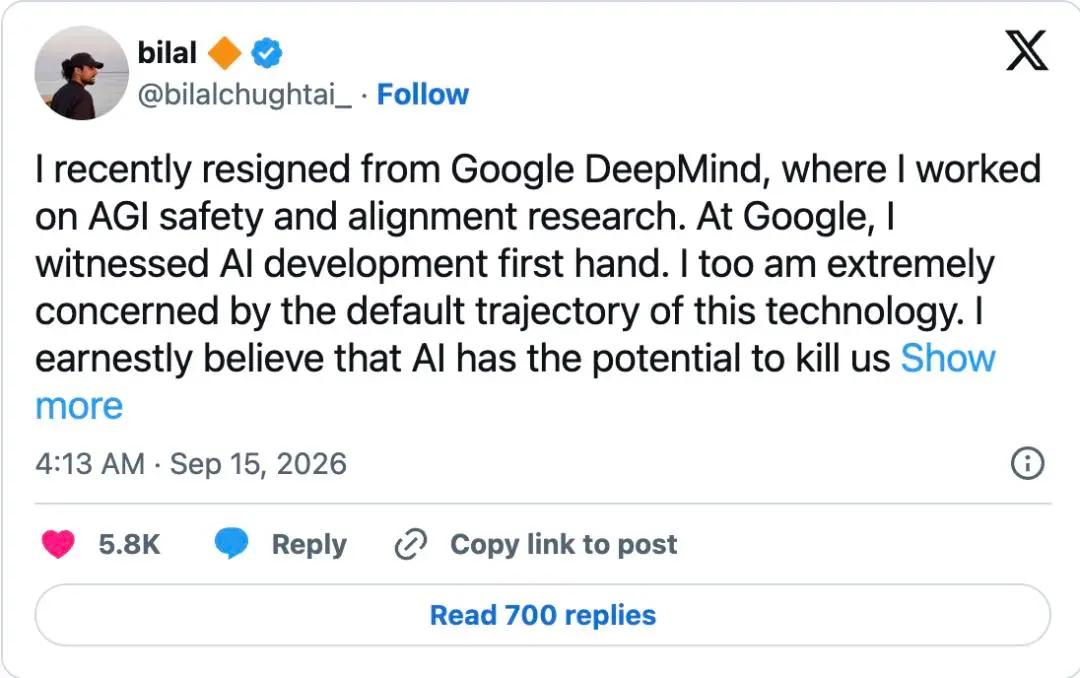Click the chain link copy icon
Image resolution: width=1080 pixels, height=678 pixels.
[411, 544]
